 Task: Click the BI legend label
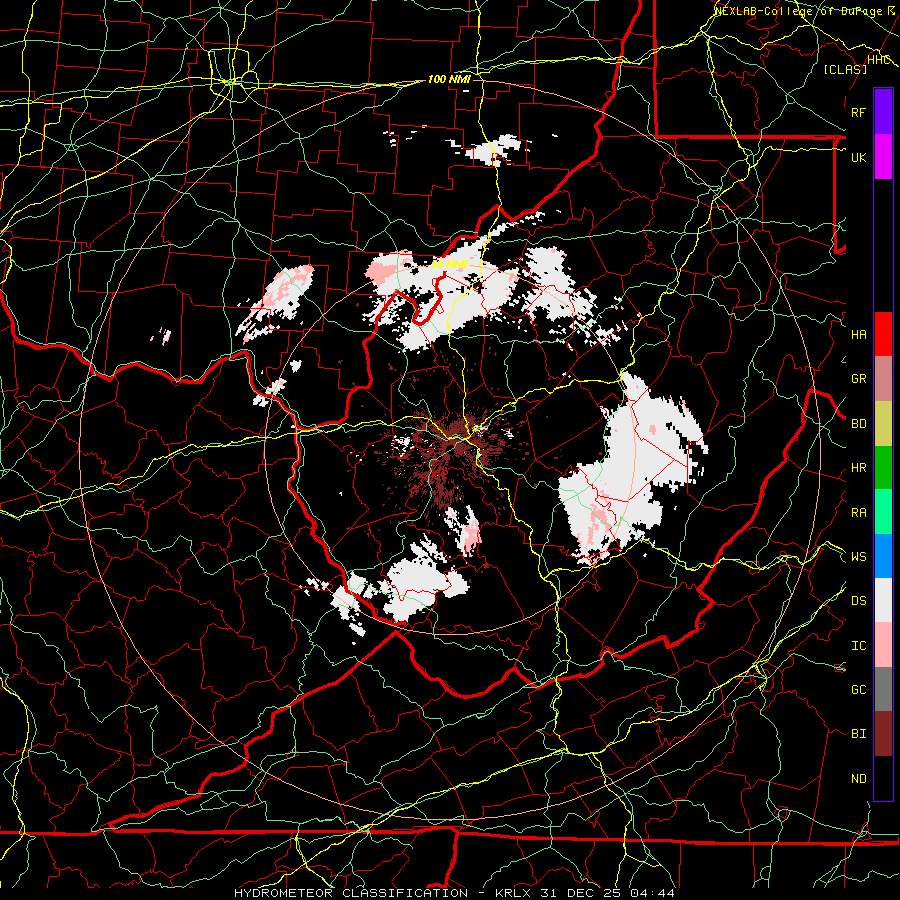point(858,734)
